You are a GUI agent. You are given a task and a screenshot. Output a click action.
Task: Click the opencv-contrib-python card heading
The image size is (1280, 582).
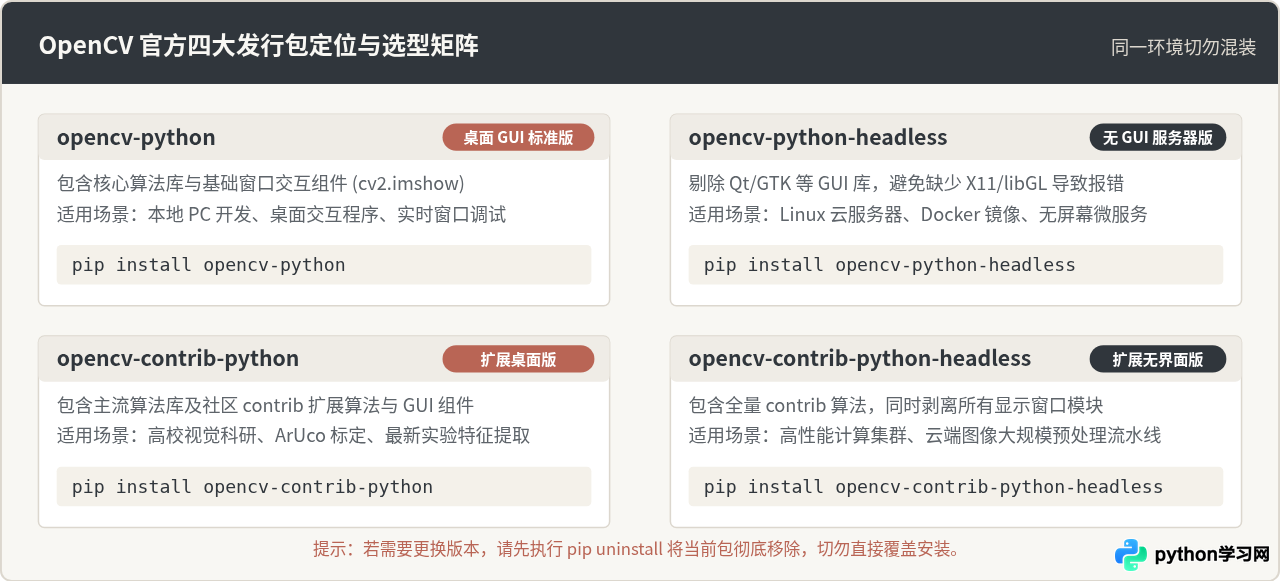(x=178, y=359)
